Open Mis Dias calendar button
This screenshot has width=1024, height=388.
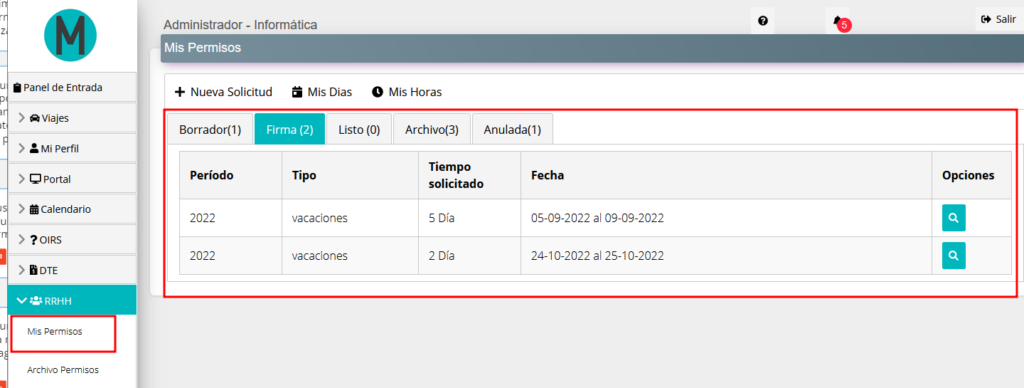pyautogui.click(x=322, y=92)
